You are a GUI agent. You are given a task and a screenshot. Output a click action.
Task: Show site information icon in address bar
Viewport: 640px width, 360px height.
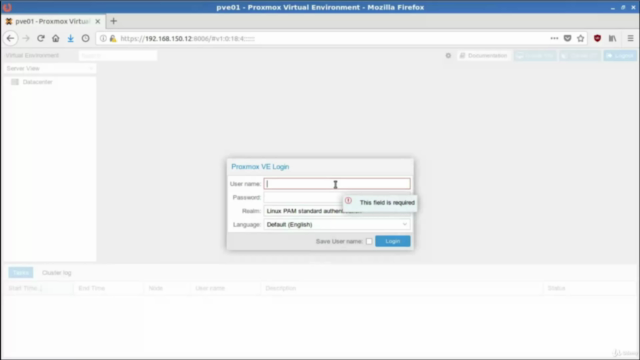point(103,38)
